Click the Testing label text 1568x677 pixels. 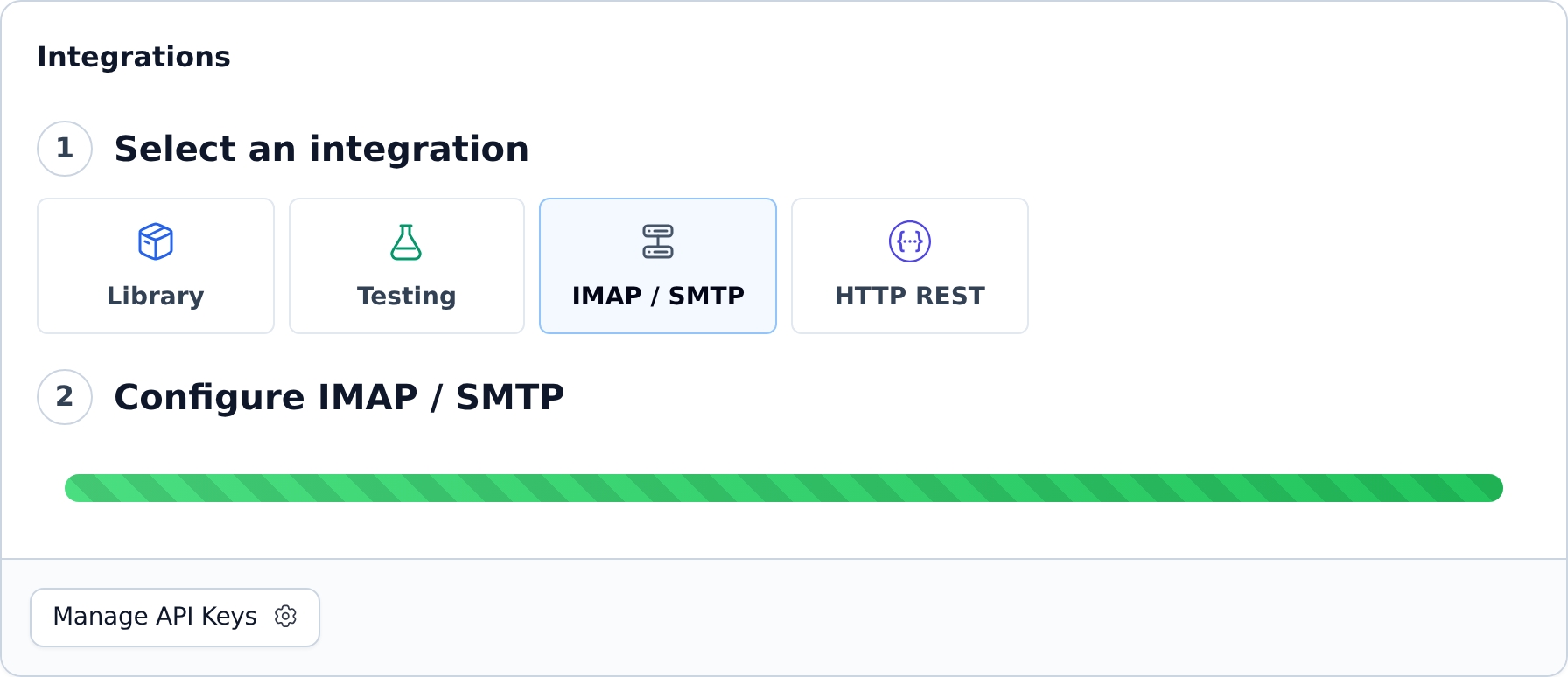pyautogui.click(x=407, y=296)
